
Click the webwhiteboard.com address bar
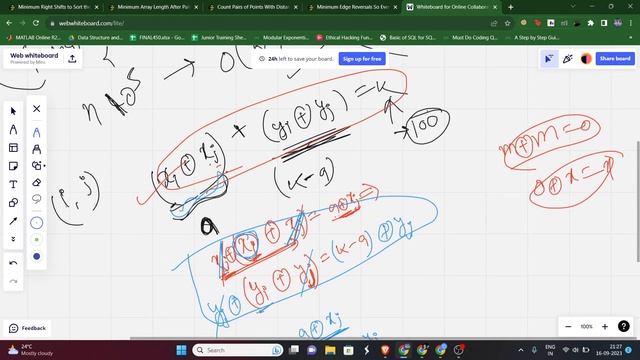click(269, 23)
